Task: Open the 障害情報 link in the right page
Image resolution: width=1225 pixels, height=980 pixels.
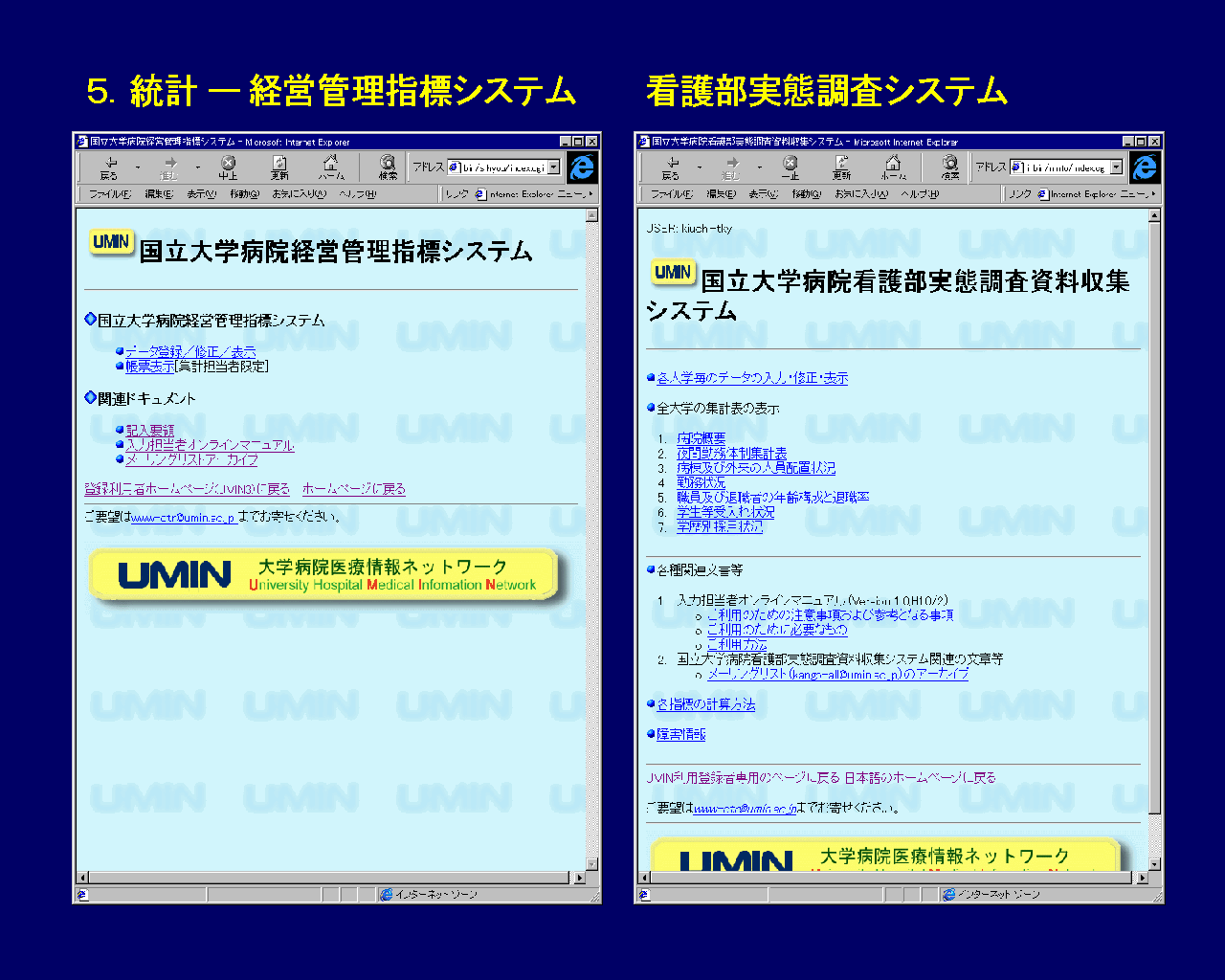Action: (680, 734)
